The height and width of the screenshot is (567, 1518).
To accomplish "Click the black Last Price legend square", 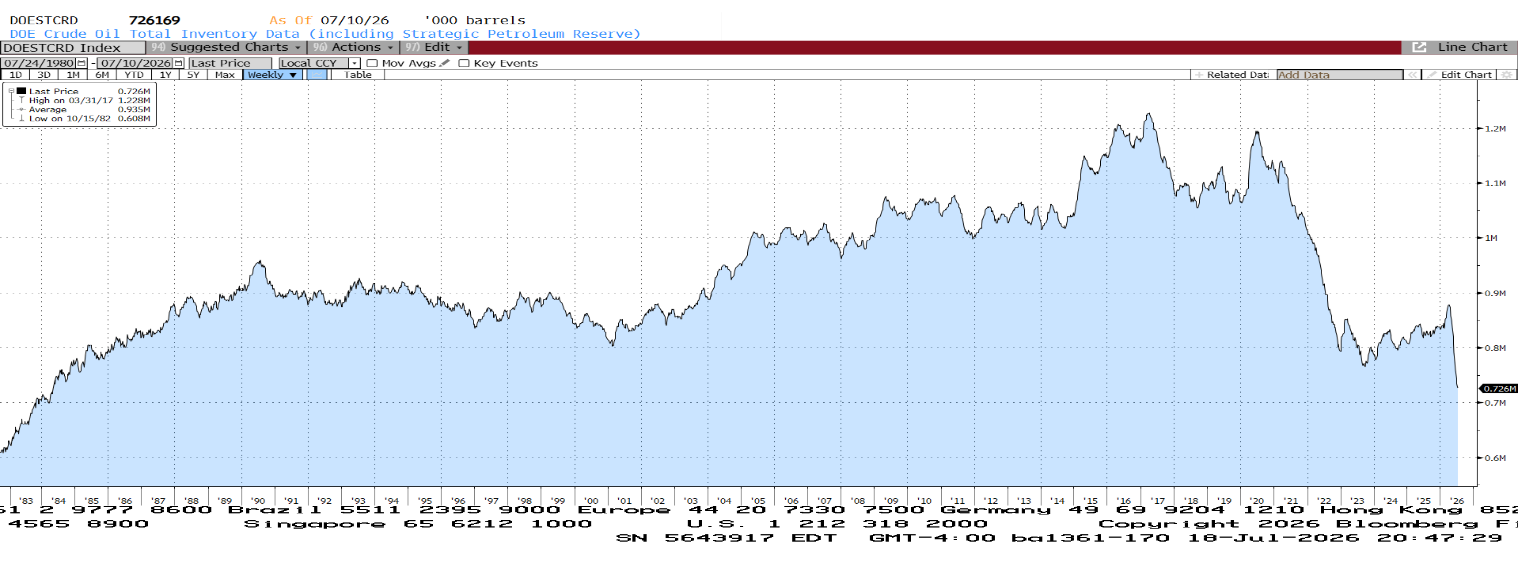I will [21, 91].
